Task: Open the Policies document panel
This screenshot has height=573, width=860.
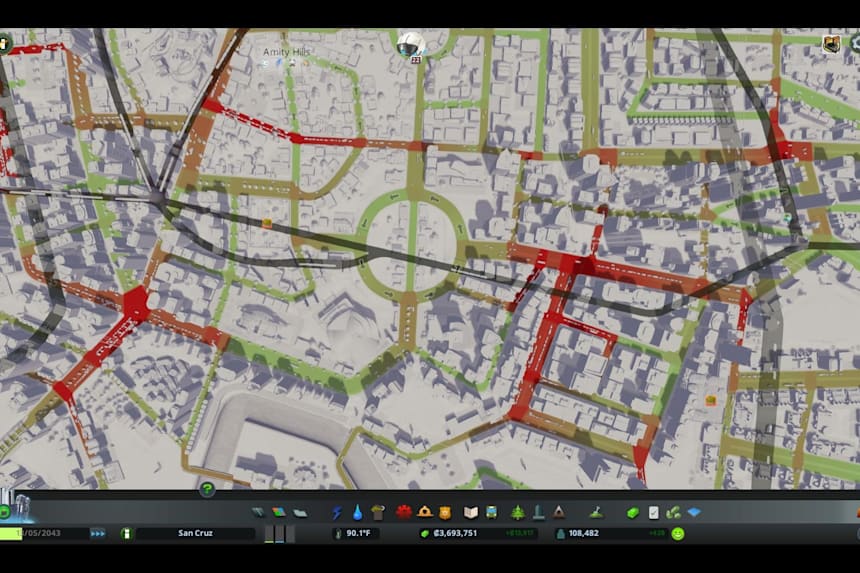Action: pyautogui.click(x=653, y=513)
